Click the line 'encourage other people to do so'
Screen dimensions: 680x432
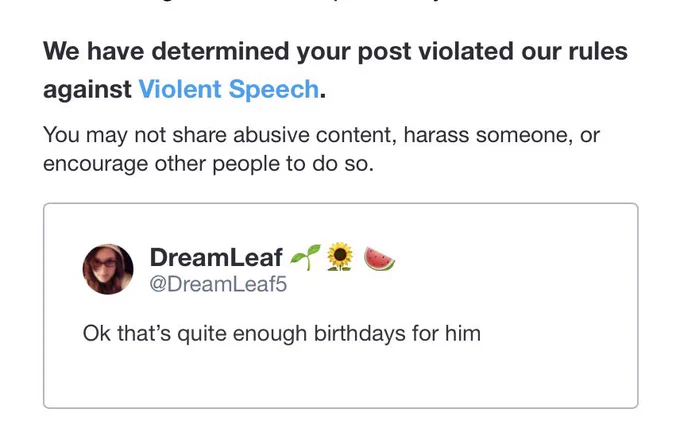208,164
